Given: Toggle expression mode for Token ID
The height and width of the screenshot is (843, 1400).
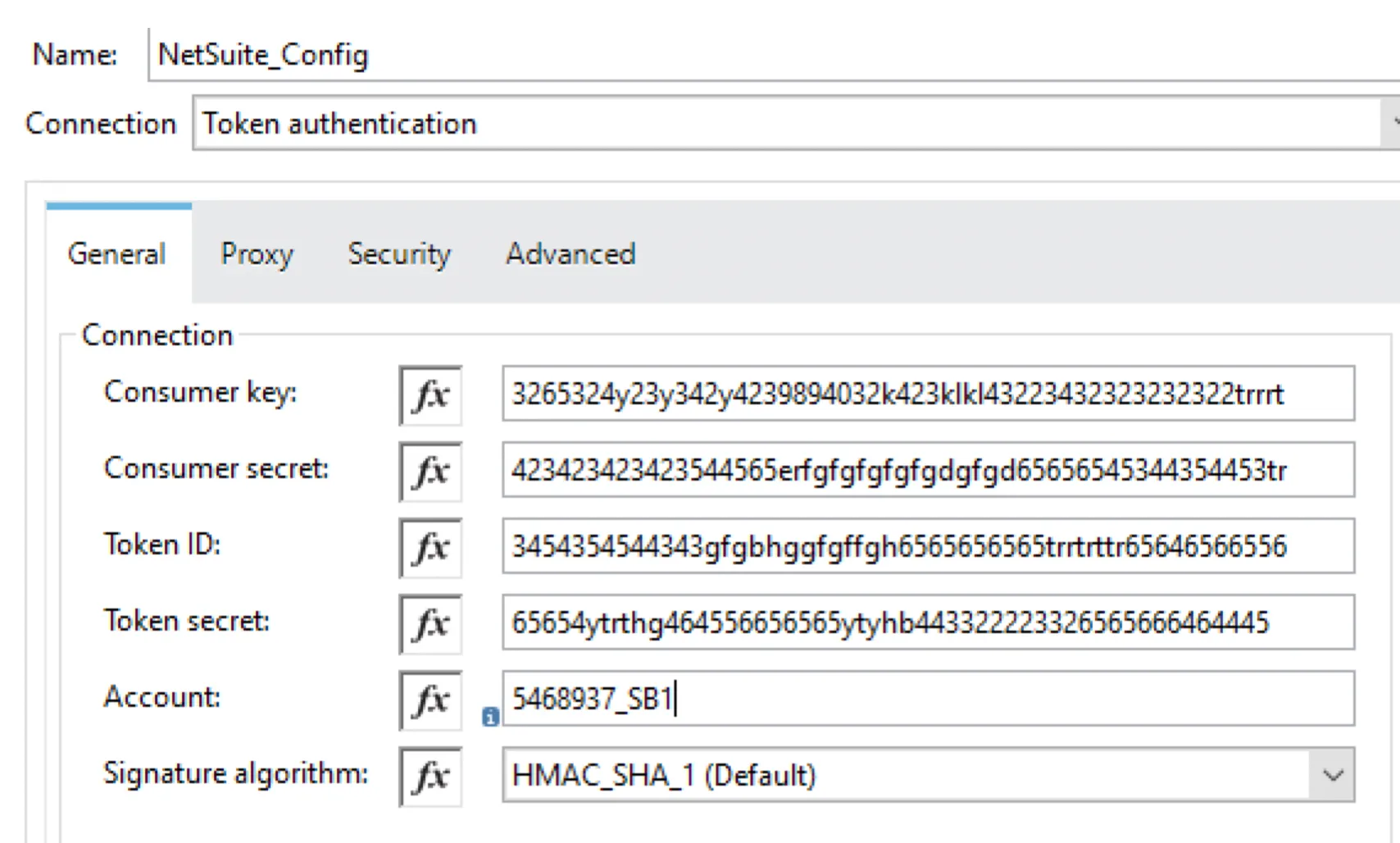Looking at the screenshot, I should [431, 548].
